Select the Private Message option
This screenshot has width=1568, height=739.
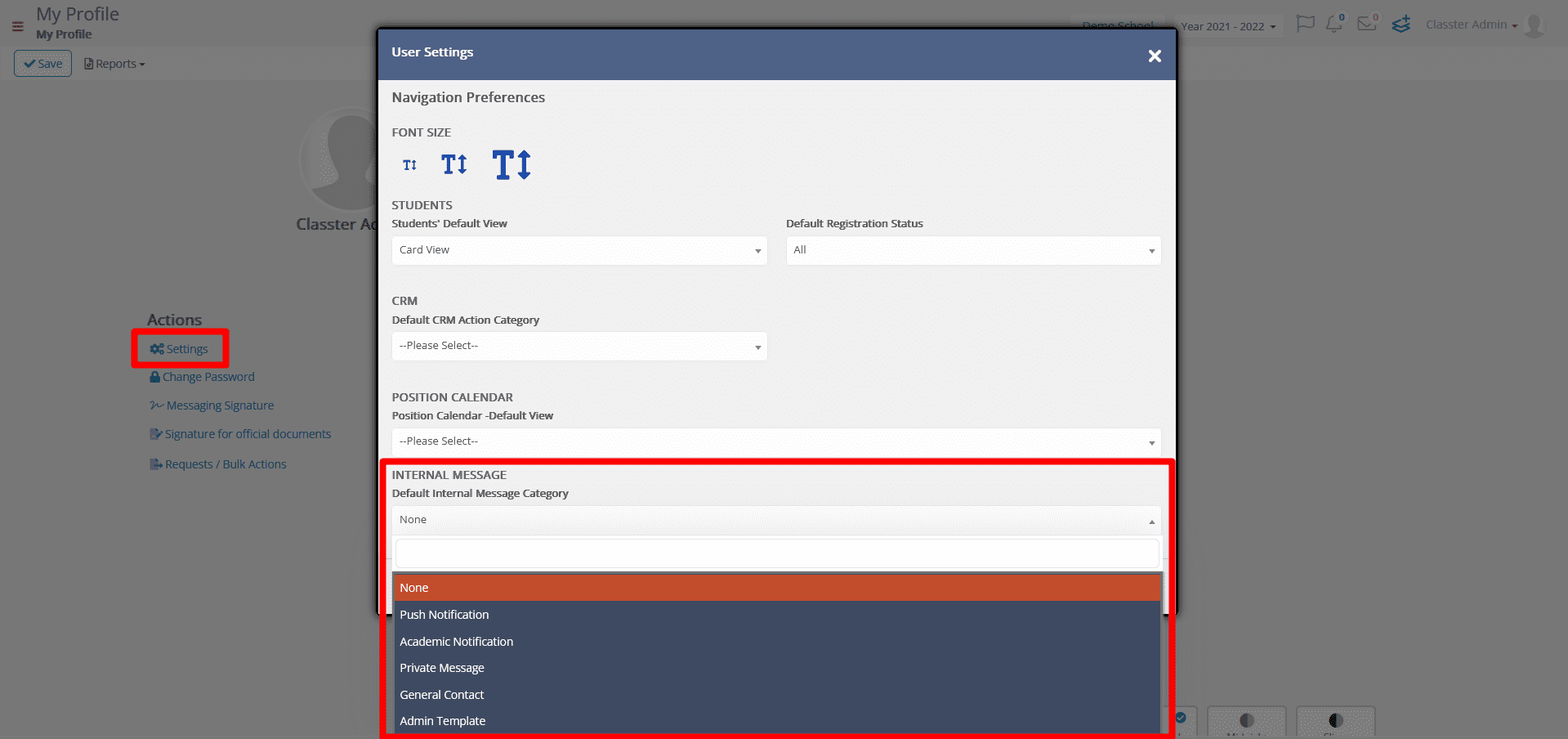[x=777, y=668]
